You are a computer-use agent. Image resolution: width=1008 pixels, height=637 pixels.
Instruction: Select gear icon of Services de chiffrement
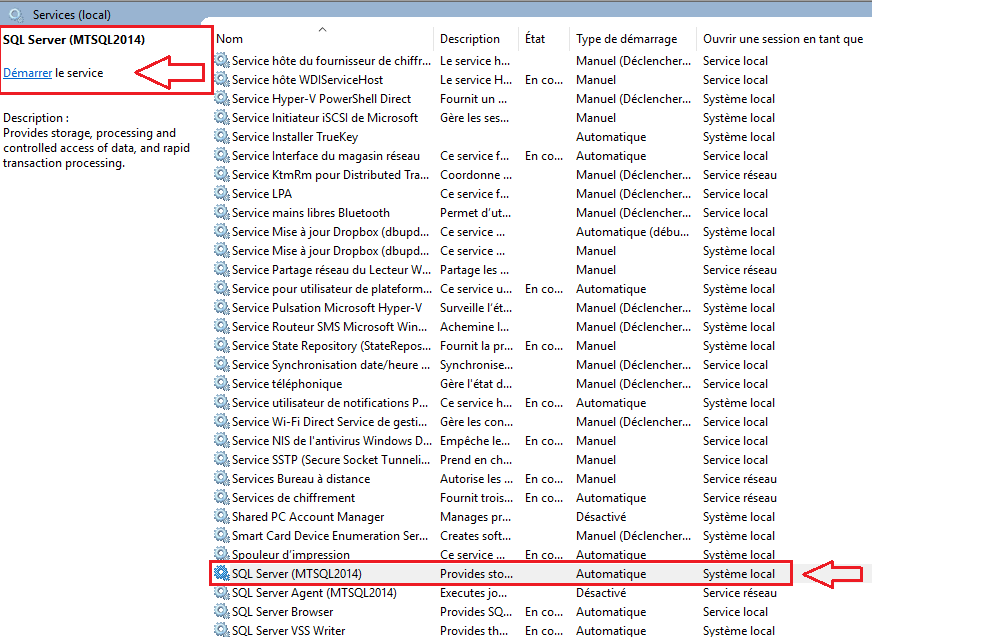click(x=222, y=497)
